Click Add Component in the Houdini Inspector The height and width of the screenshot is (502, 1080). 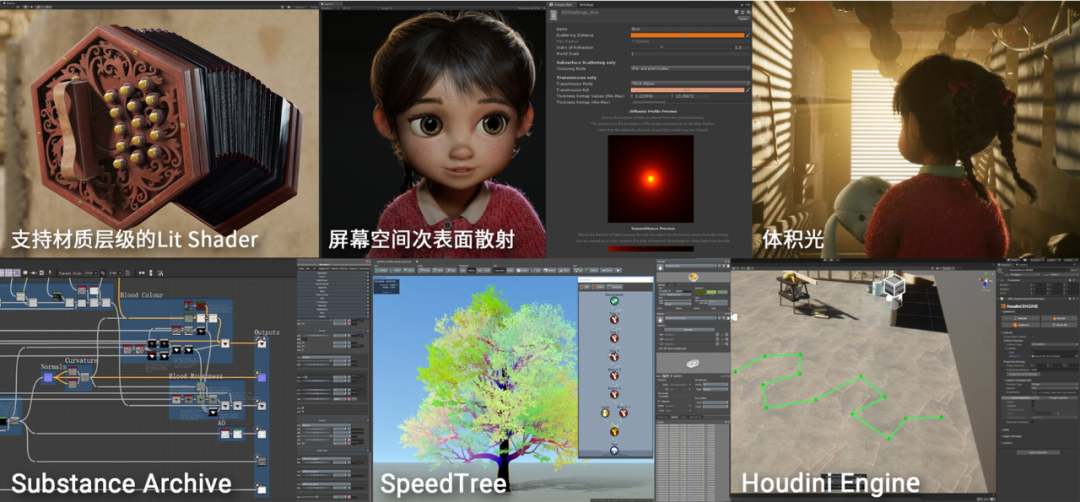[1038, 452]
